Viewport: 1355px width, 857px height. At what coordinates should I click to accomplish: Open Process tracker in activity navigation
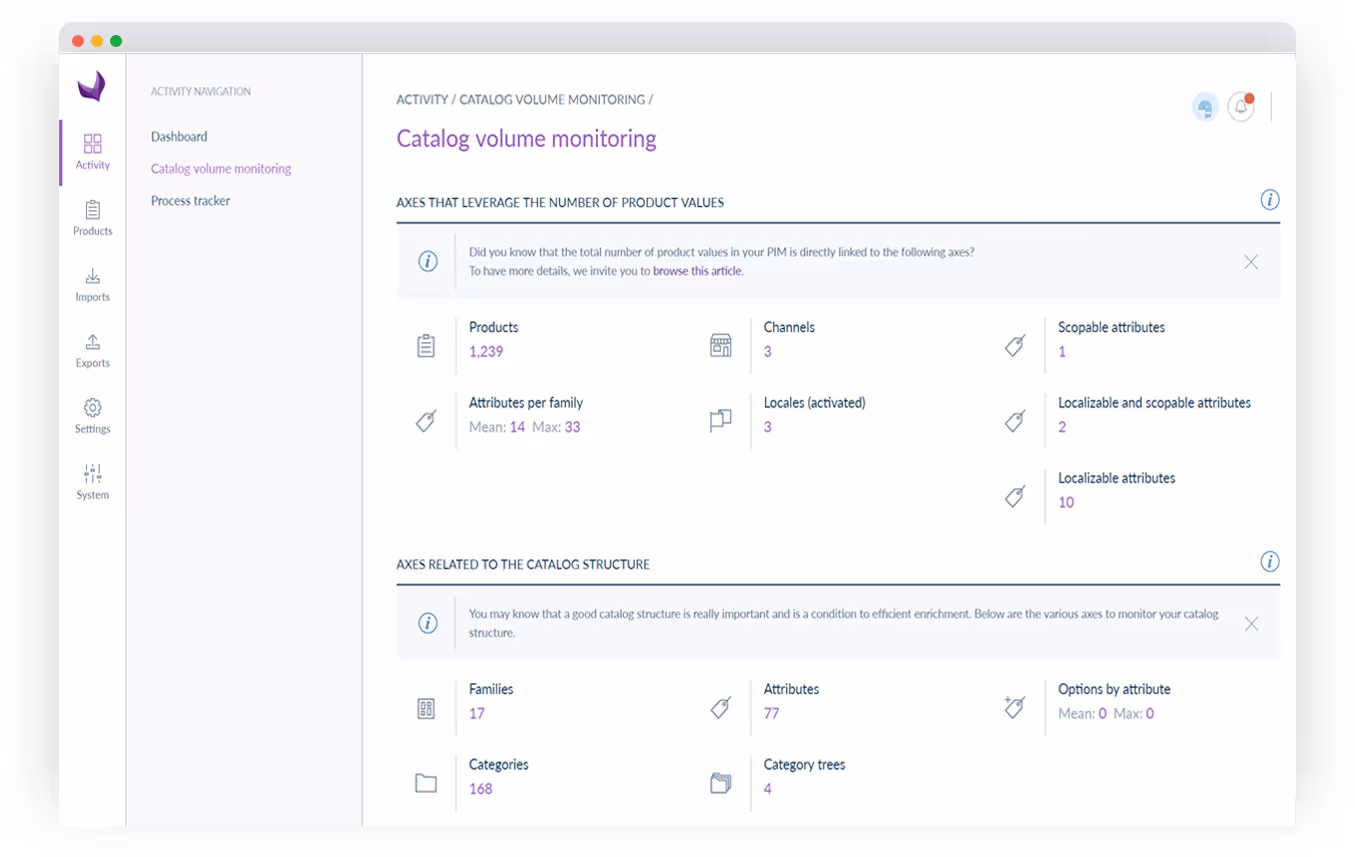coord(191,201)
